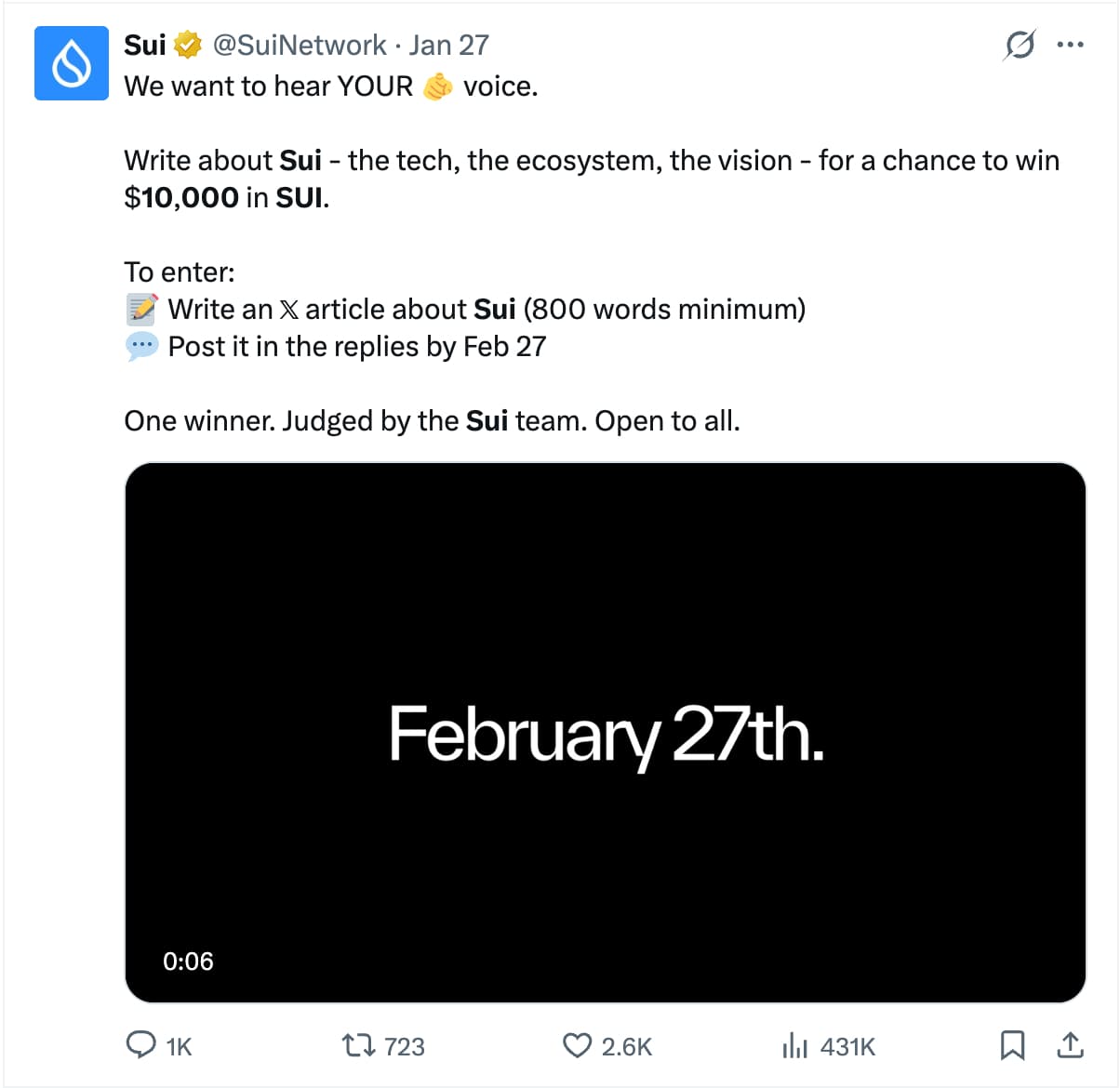Bookmark the post

coord(1015,1045)
